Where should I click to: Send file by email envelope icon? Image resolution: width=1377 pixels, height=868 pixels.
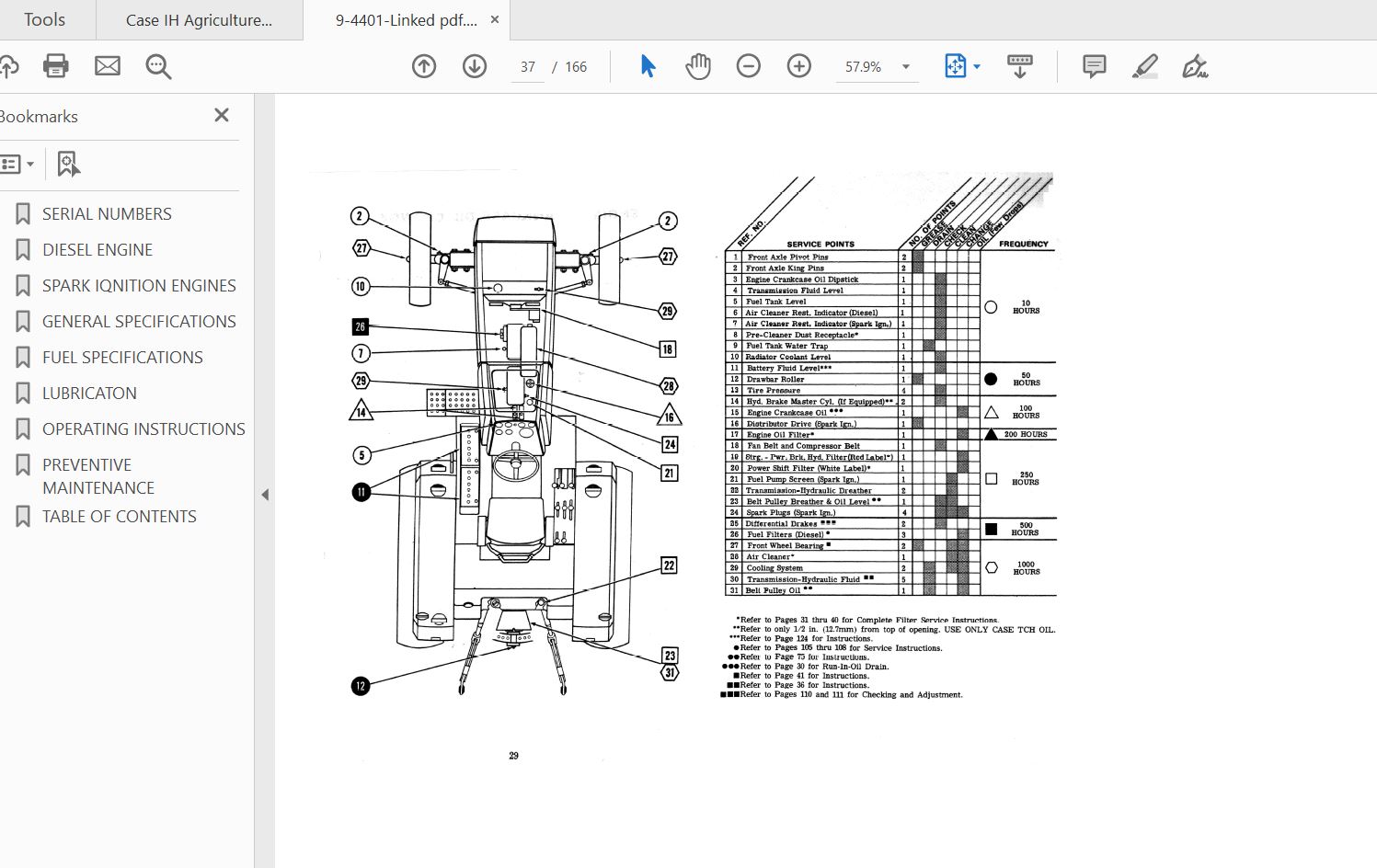tap(108, 66)
